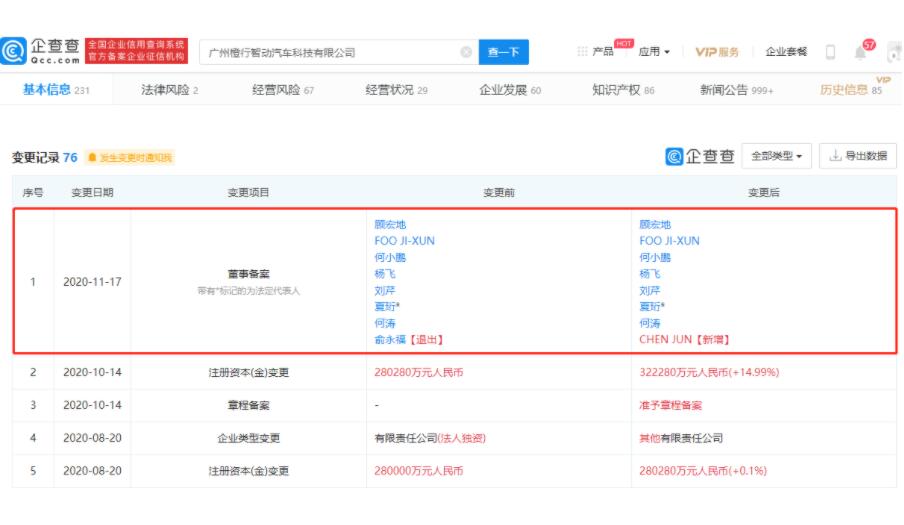Switch to the 历史信息 tab

click(851, 89)
